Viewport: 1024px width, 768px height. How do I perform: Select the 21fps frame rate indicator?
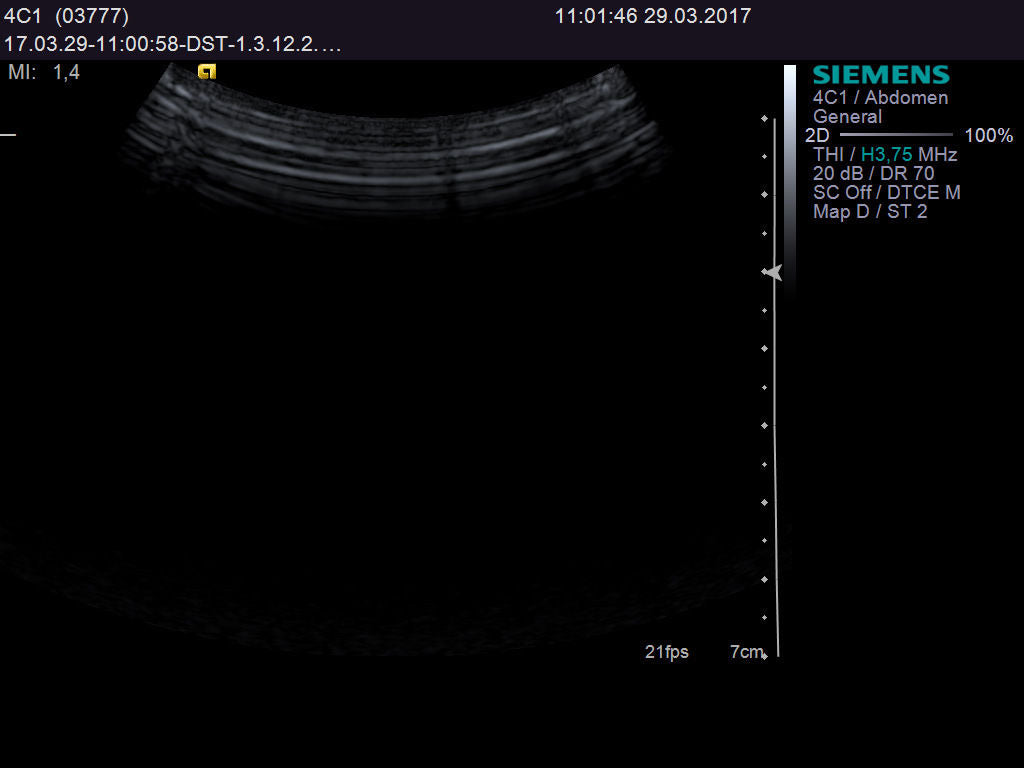coord(665,651)
